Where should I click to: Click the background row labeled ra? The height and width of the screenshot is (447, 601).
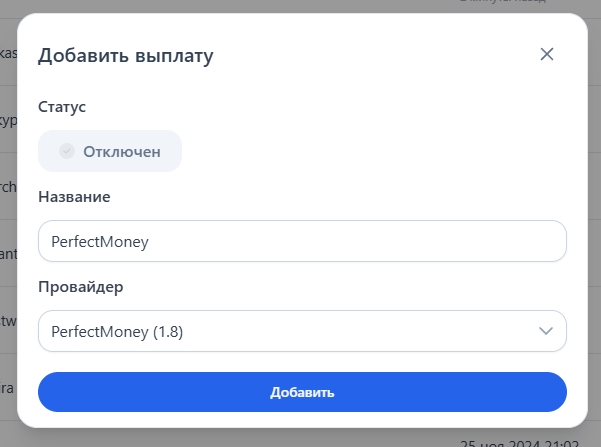[9, 388]
